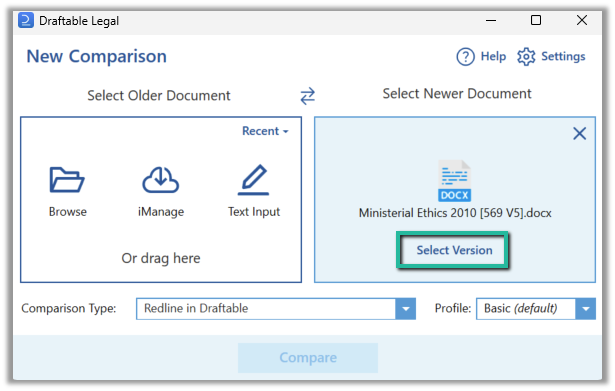Minimize the Draftable Legal window
The image size is (615, 391).
[491, 20]
